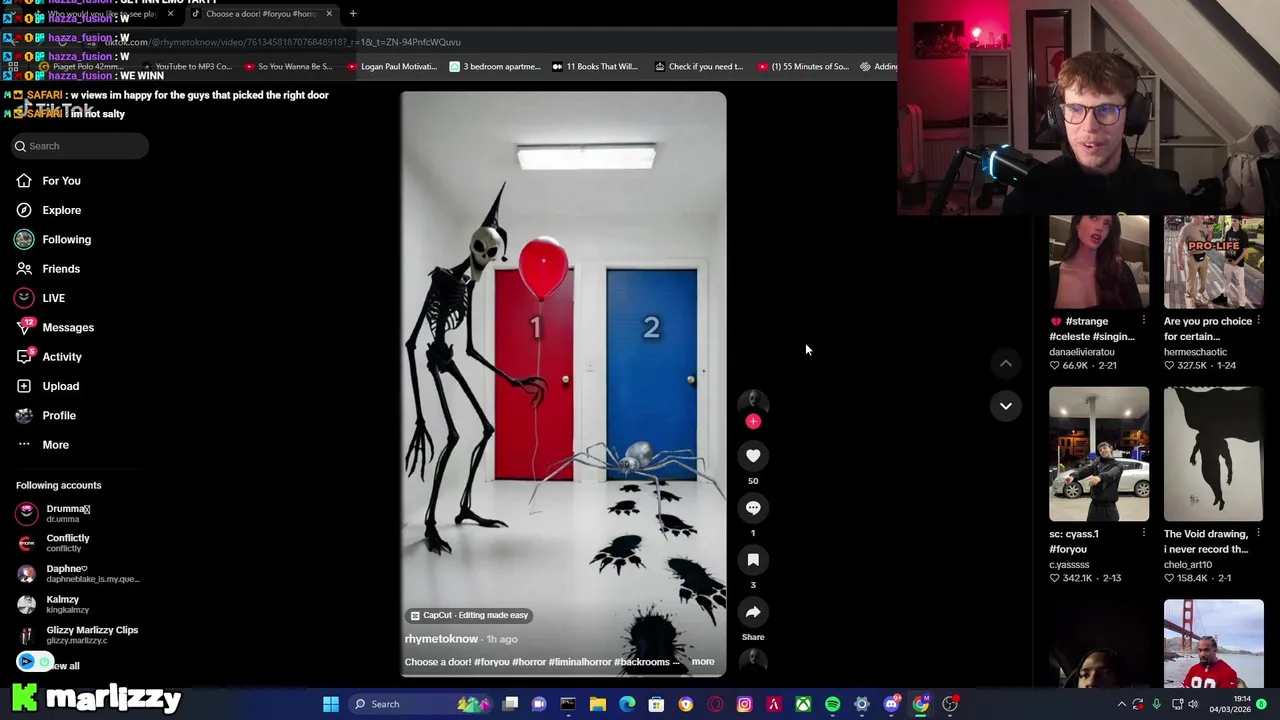1280x720 pixels.
Task: Go to next video with down chevron
Action: (x=1006, y=406)
